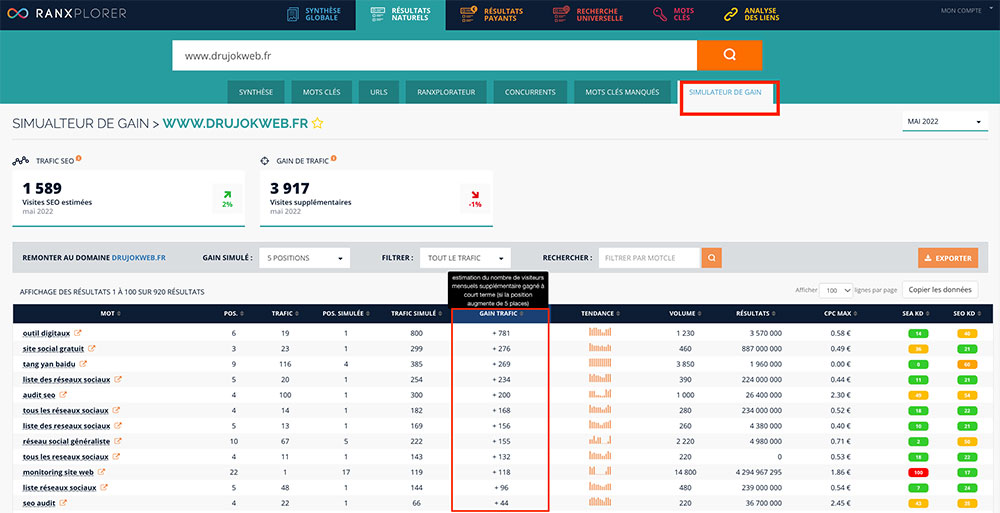
Task: Switch to Synthèse tab
Action: [256, 92]
